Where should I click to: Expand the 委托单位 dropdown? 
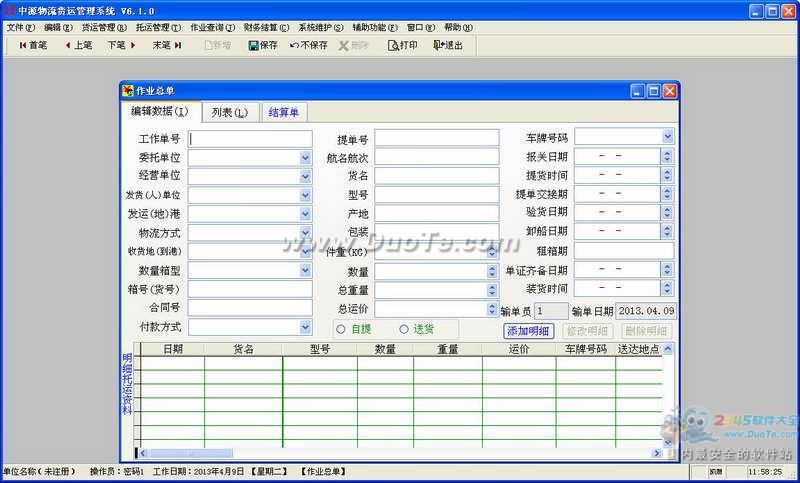click(305, 157)
